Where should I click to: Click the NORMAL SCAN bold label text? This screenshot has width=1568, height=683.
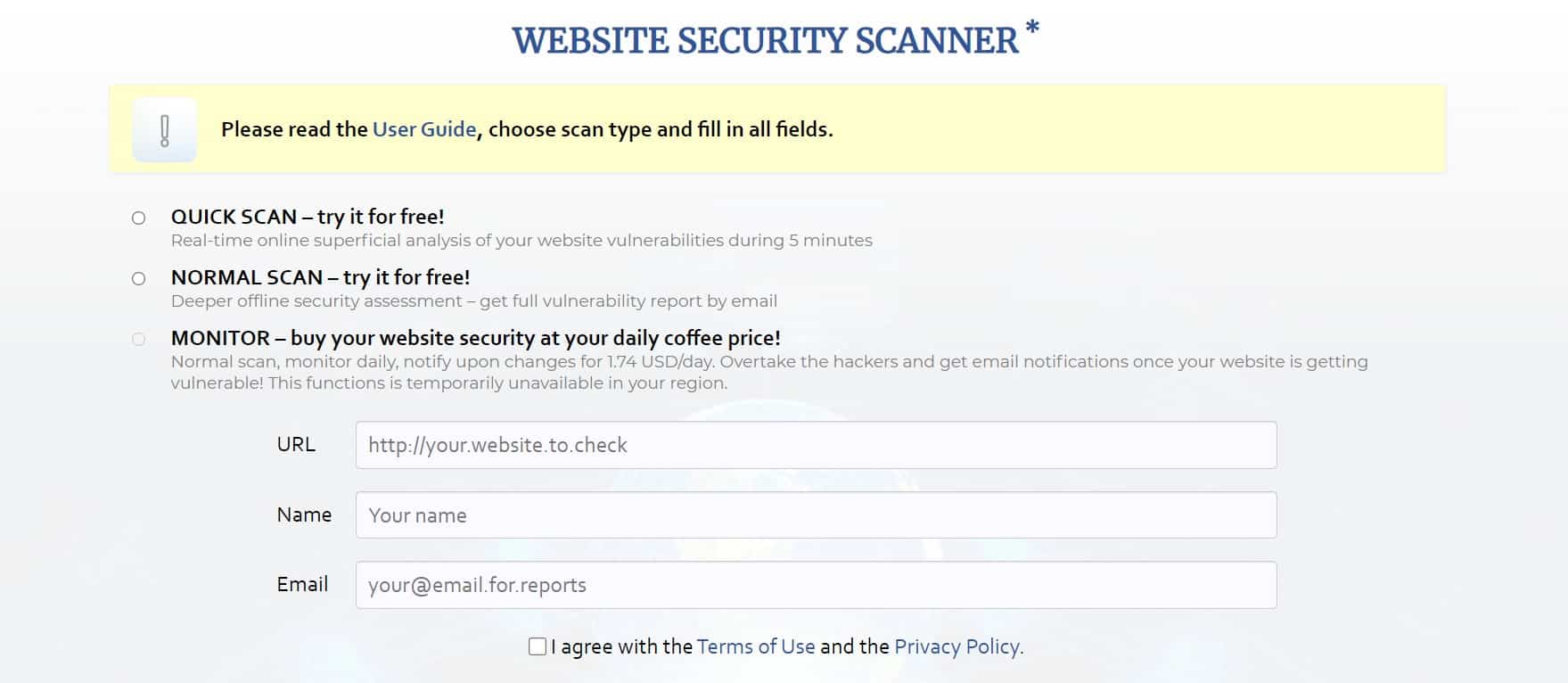click(x=321, y=277)
